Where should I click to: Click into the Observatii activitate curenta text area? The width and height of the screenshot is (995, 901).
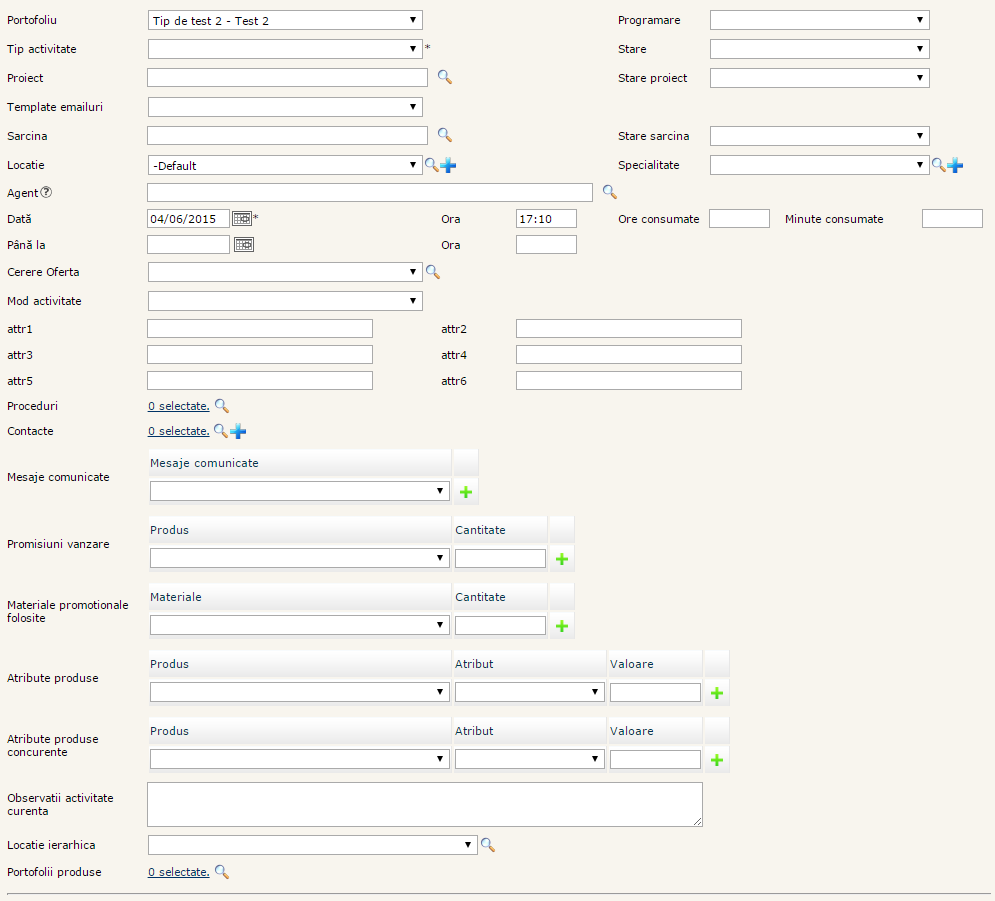click(424, 804)
